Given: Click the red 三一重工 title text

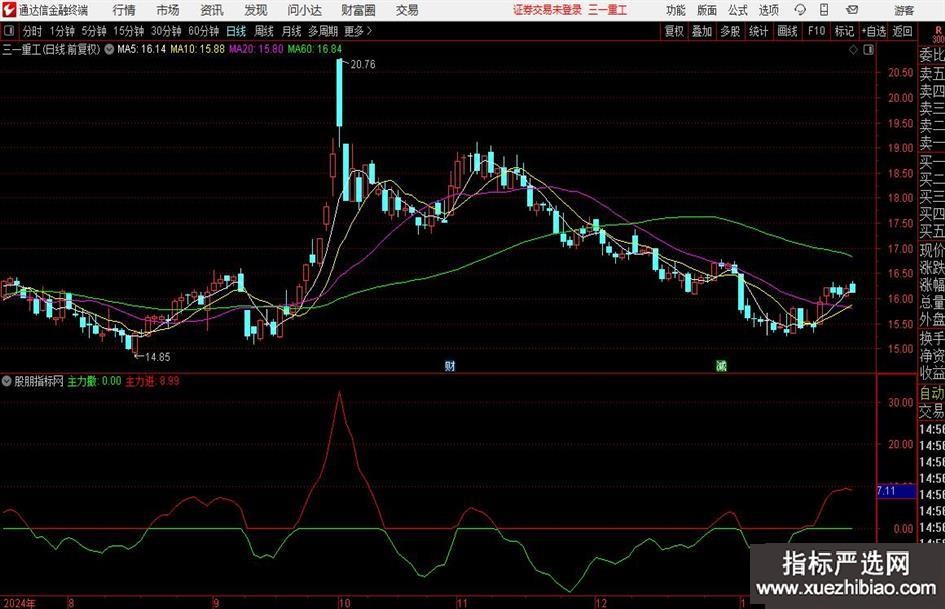Looking at the screenshot, I should click(x=608, y=10).
